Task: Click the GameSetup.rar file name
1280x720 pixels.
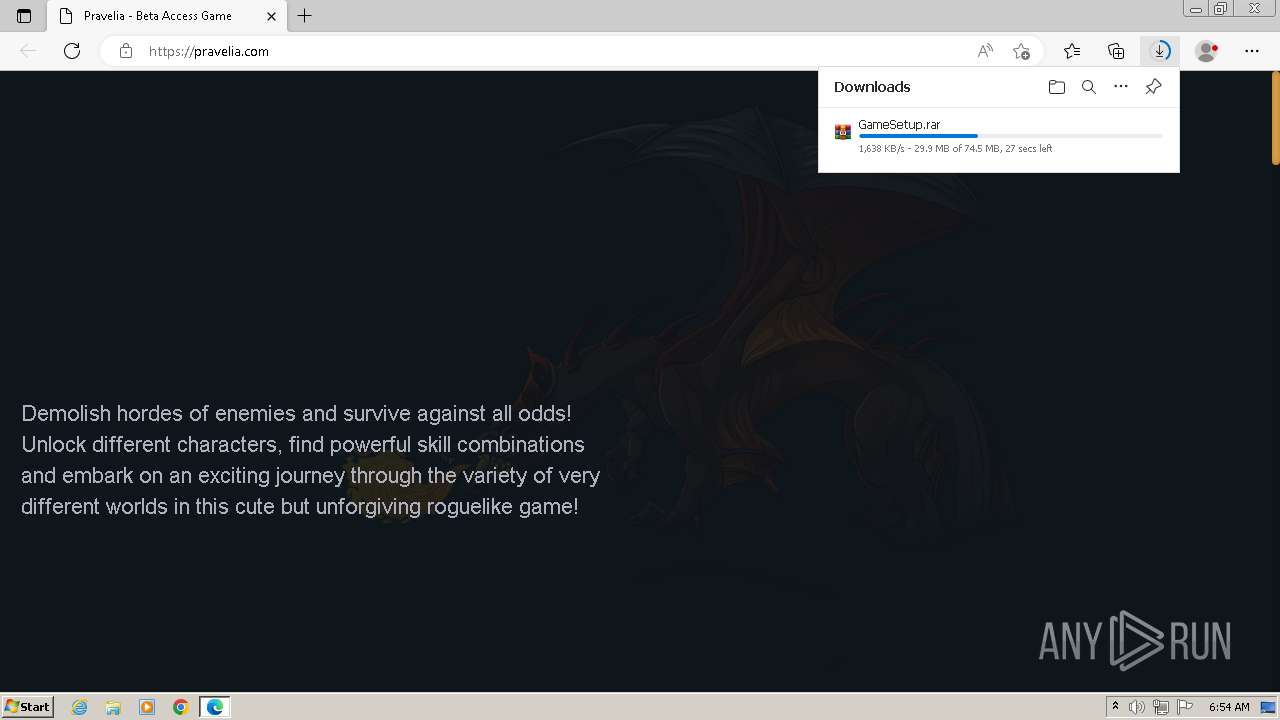Action: pos(899,125)
